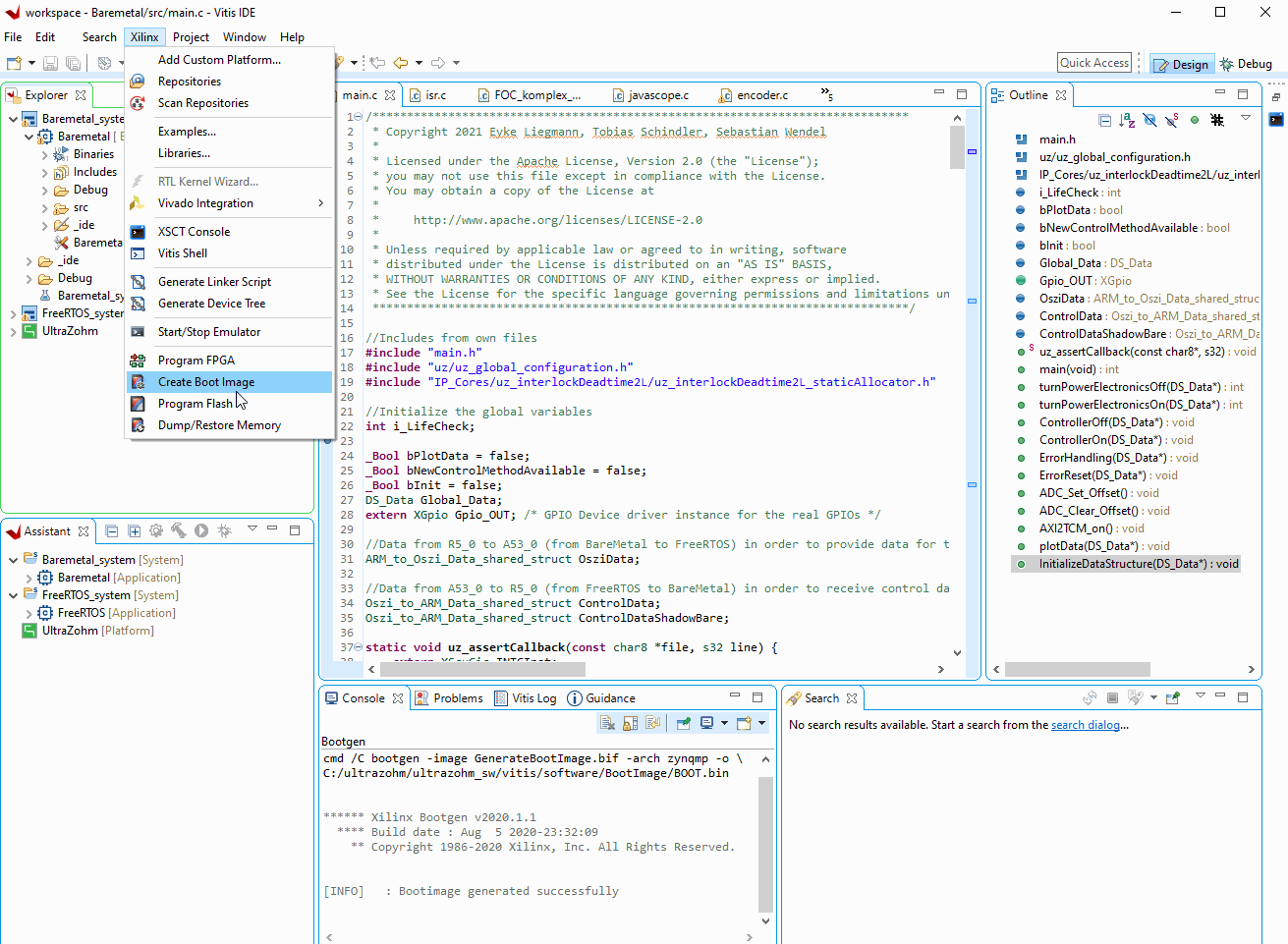
Task: Click the back navigation arrow in toolbar
Action: tap(401, 63)
